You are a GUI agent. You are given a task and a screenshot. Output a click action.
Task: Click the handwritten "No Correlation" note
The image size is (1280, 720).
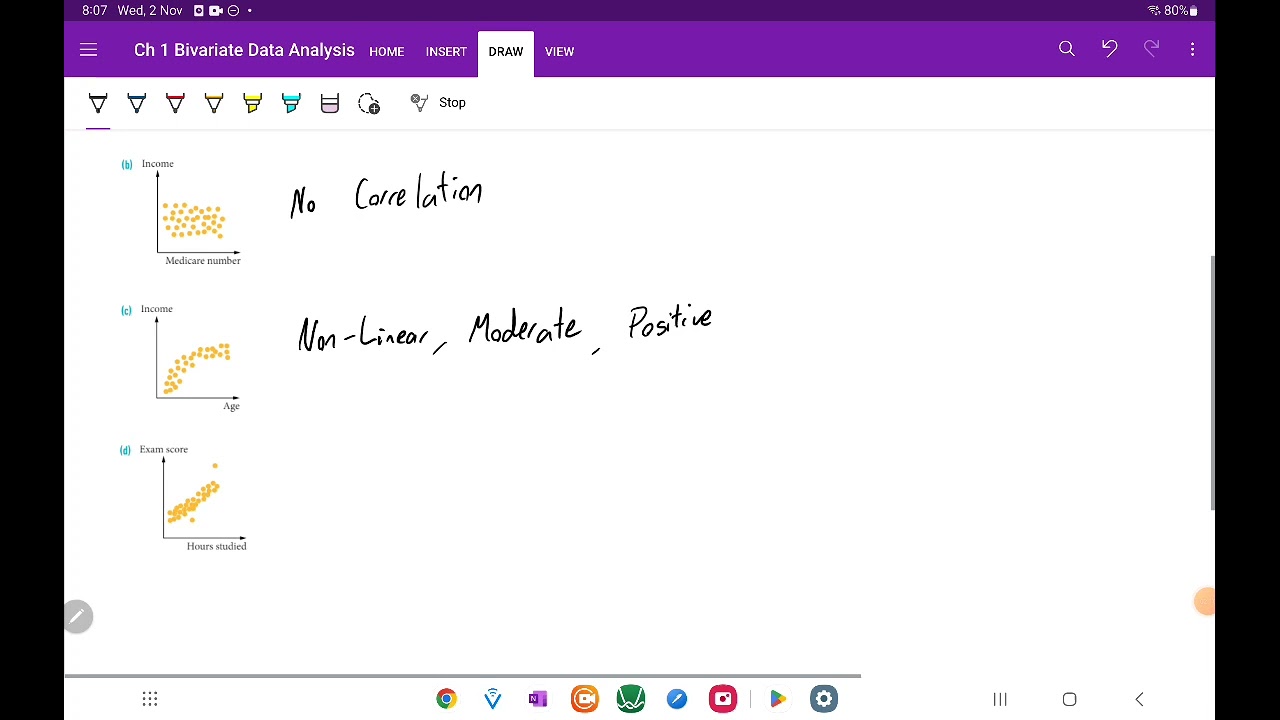pyautogui.click(x=387, y=194)
